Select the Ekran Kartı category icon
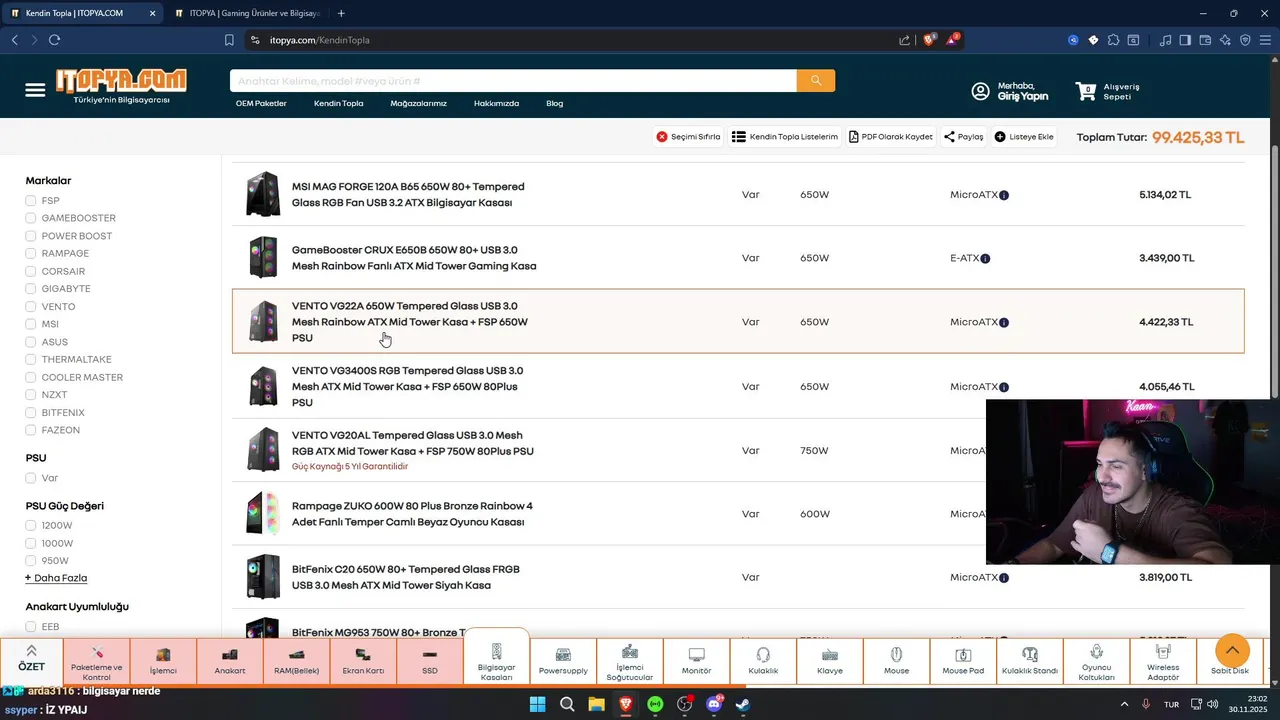Image resolution: width=1280 pixels, height=720 pixels. [x=363, y=660]
